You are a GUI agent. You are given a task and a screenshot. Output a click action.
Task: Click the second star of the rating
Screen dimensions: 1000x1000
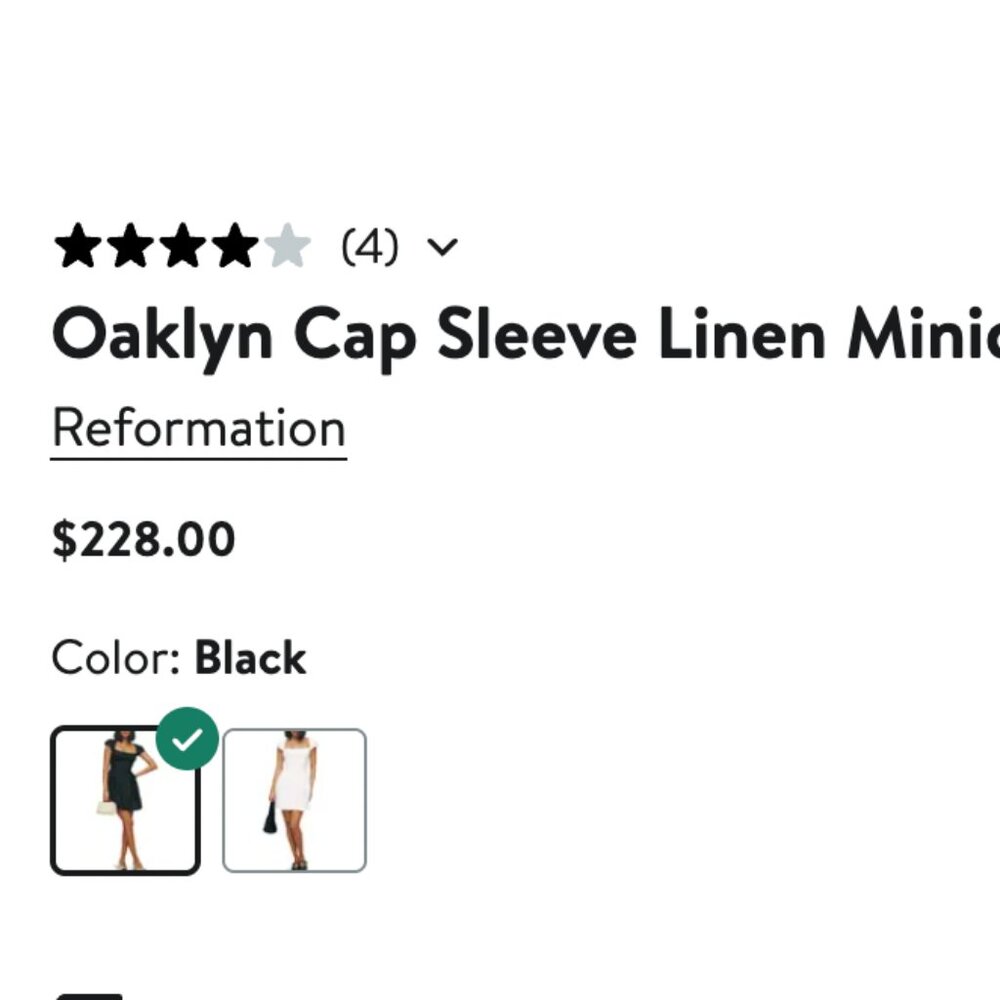(x=131, y=246)
